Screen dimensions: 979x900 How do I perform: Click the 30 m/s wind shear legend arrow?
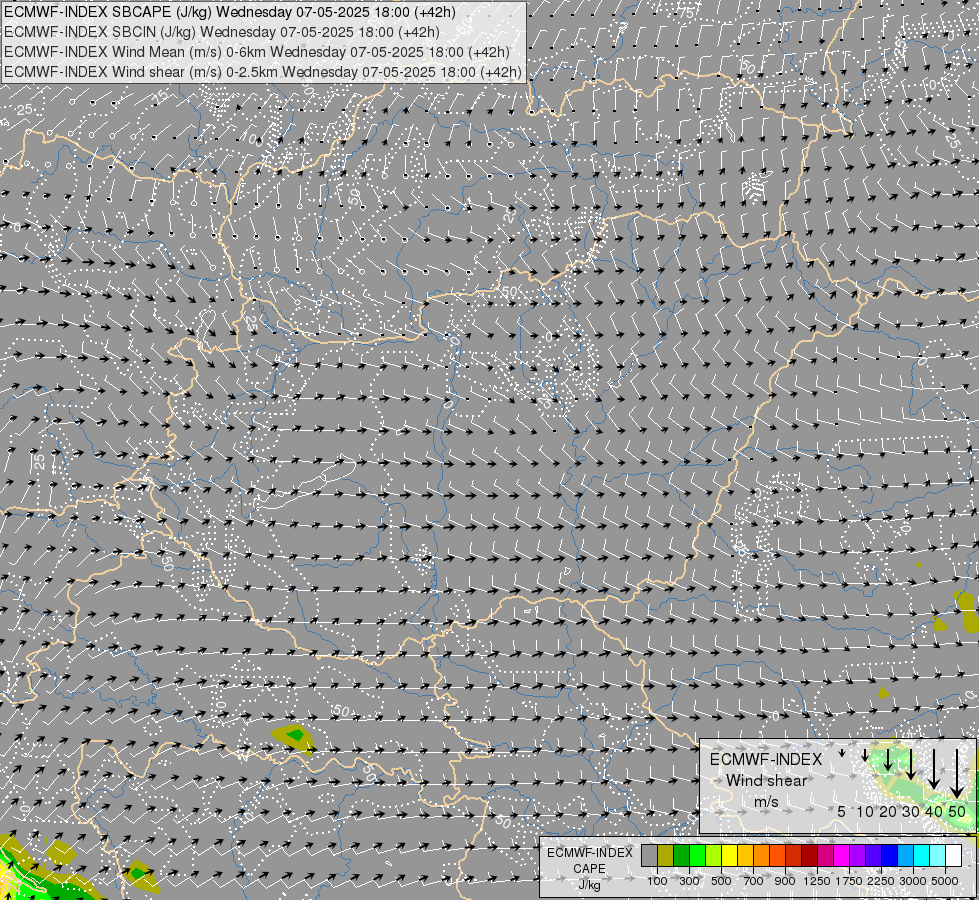tap(910, 764)
